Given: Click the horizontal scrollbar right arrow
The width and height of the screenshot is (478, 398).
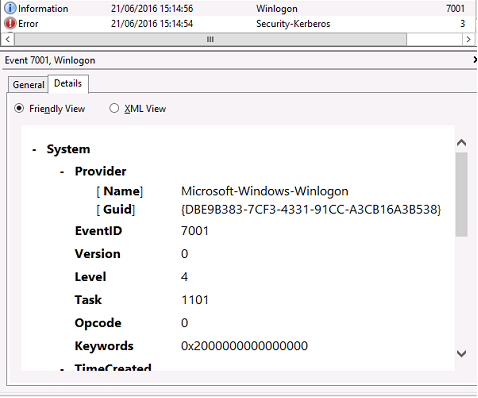Looking at the screenshot, I should pyautogui.click(x=468, y=39).
